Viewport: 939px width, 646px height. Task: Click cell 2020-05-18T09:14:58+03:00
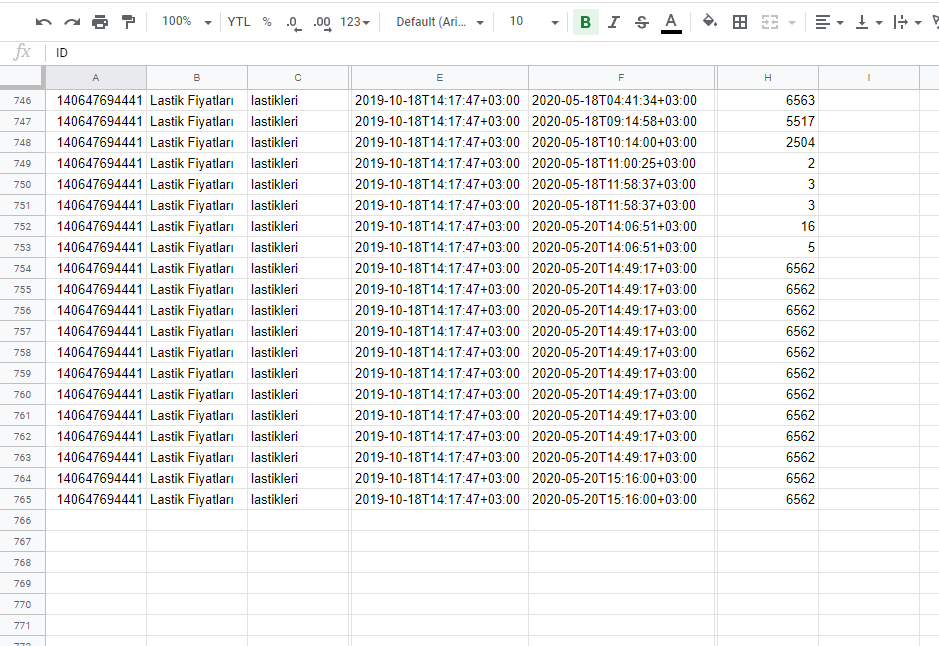coord(621,122)
